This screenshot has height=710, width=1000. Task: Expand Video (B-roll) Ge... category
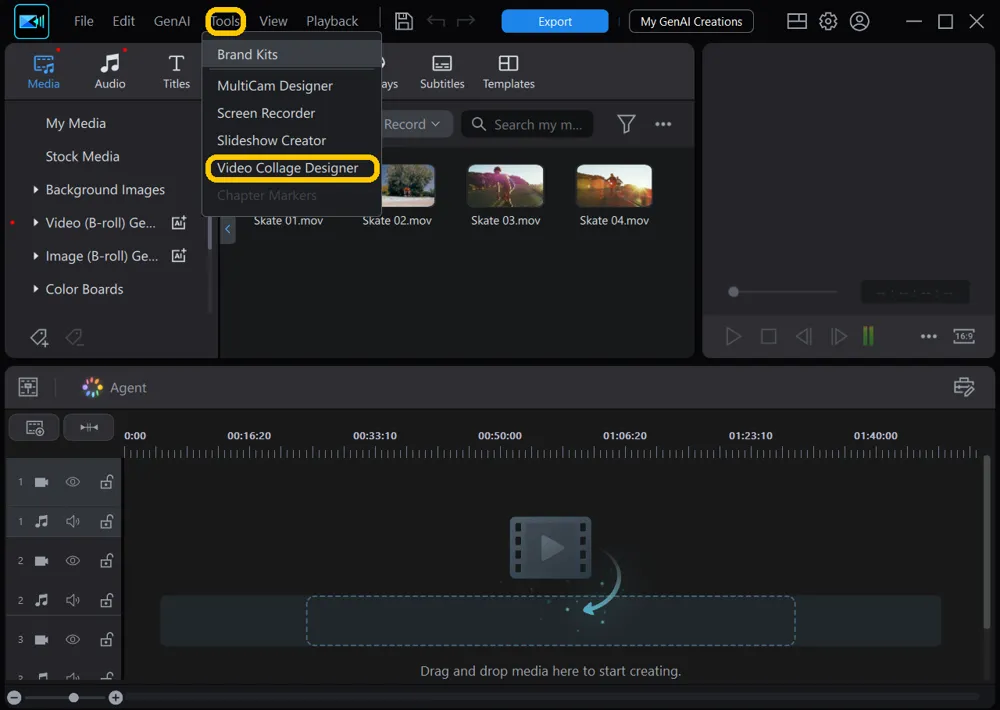click(36, 223)
